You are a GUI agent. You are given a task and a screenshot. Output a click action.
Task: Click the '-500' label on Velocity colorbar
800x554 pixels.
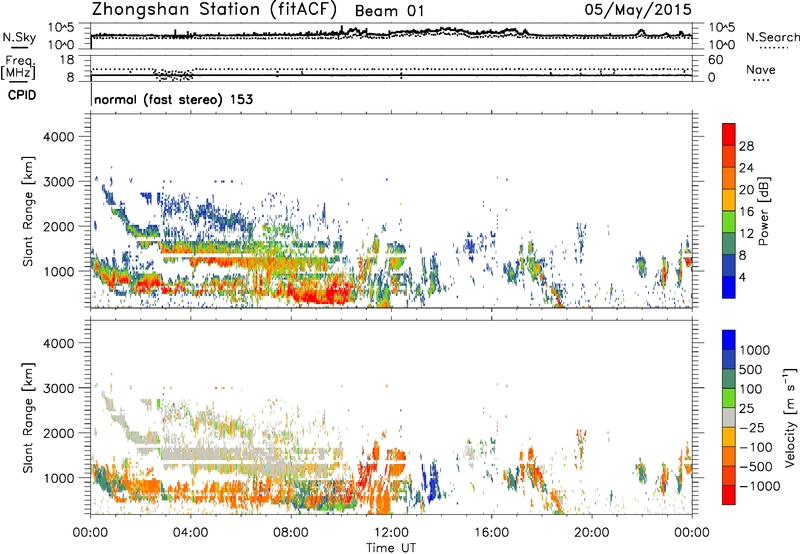756,467
